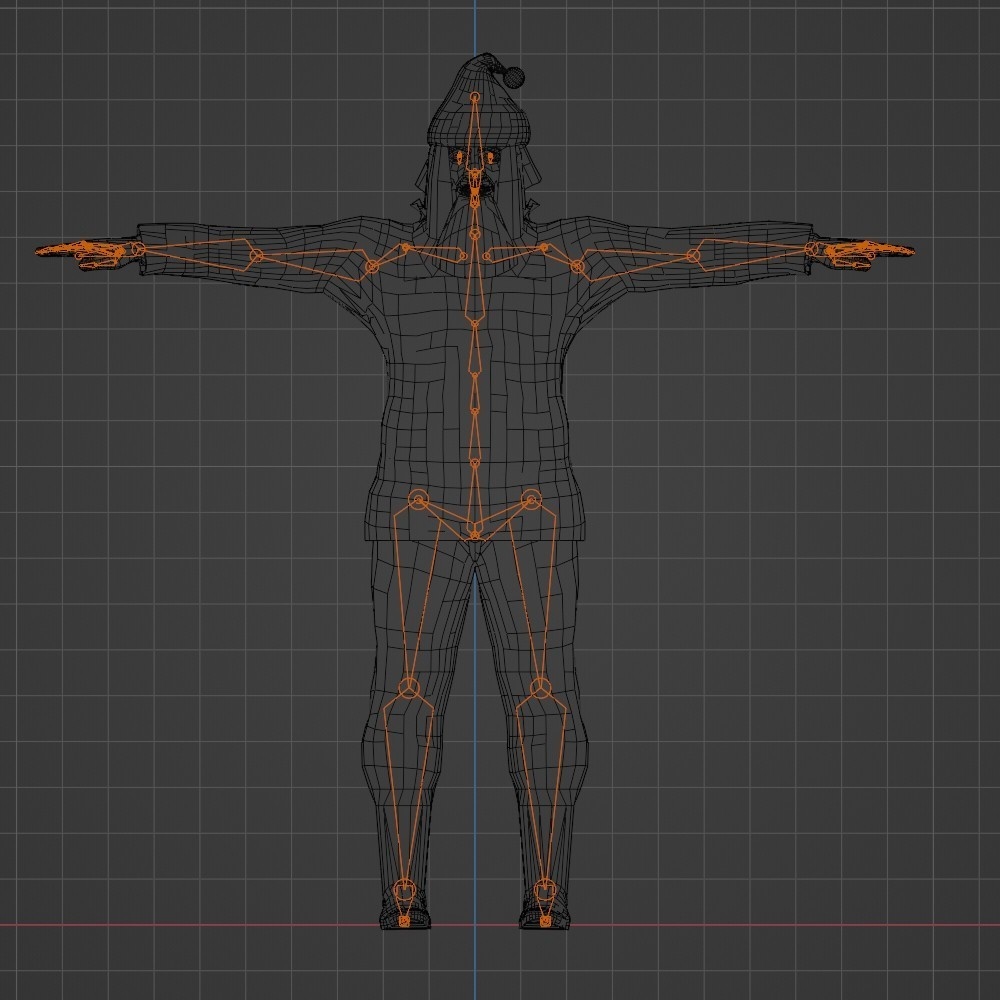Select the shin bone of the screen-right leg
The image size is (1000, 1000).
pos(542,791)
